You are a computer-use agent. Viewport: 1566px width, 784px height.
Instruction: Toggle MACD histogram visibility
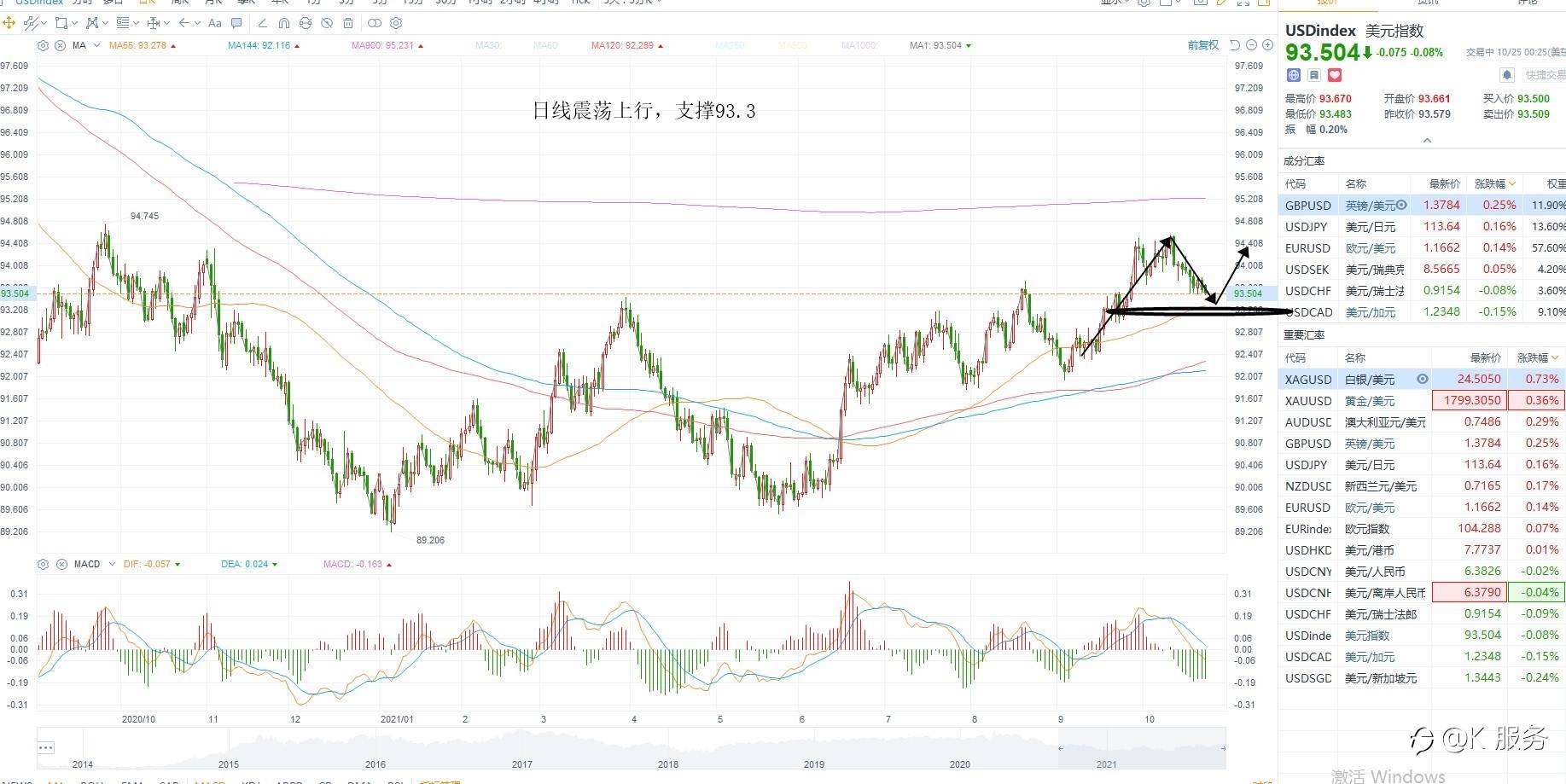tap(358, 564)
